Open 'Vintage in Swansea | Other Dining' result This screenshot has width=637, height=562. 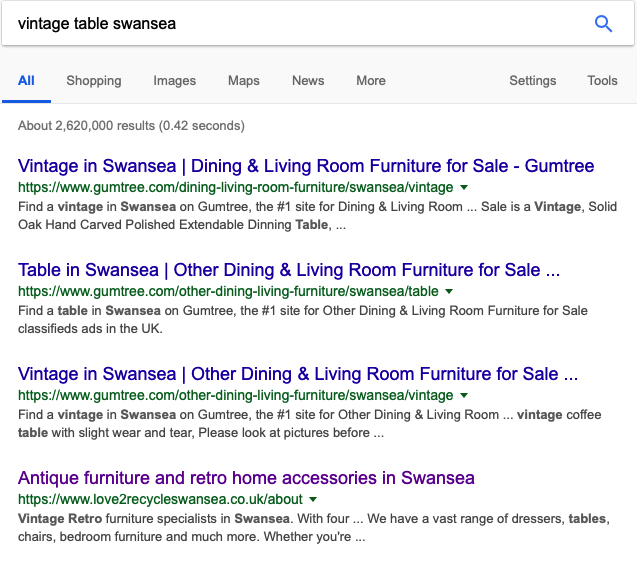coord(298,374)
